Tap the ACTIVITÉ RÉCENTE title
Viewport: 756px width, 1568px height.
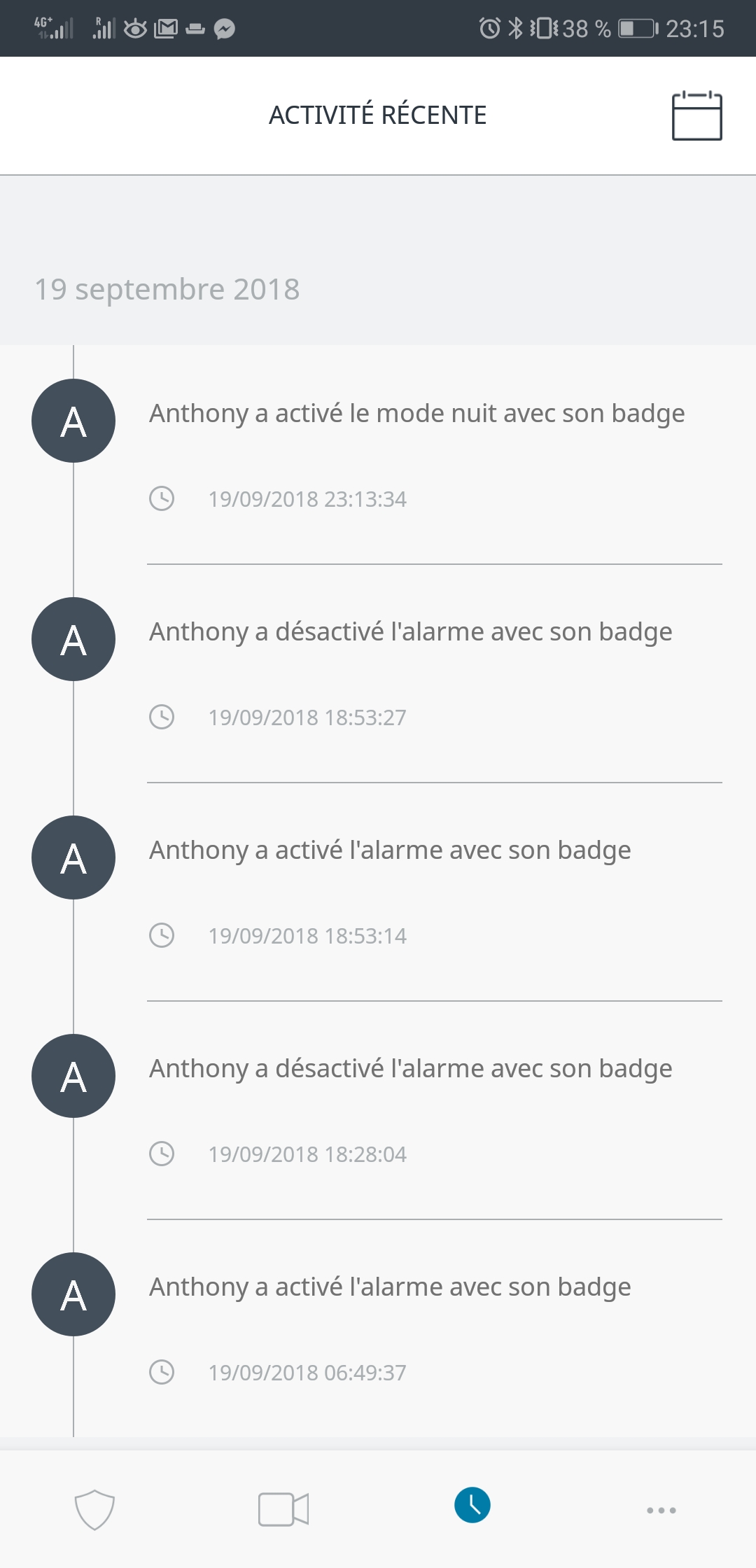(378, 115)
